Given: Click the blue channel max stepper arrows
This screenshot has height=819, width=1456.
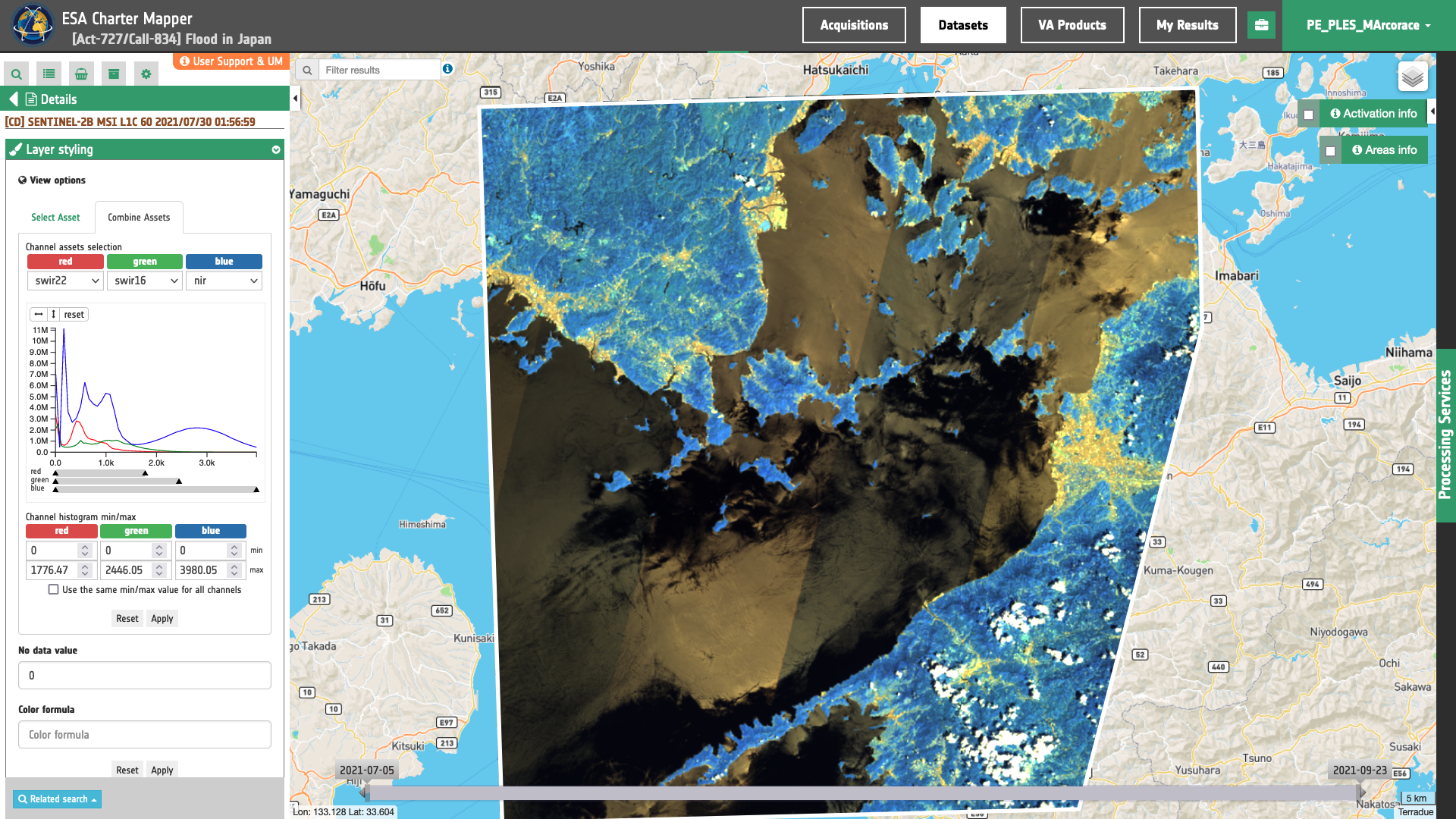Looking at the screenshot, I should [234, 570].
